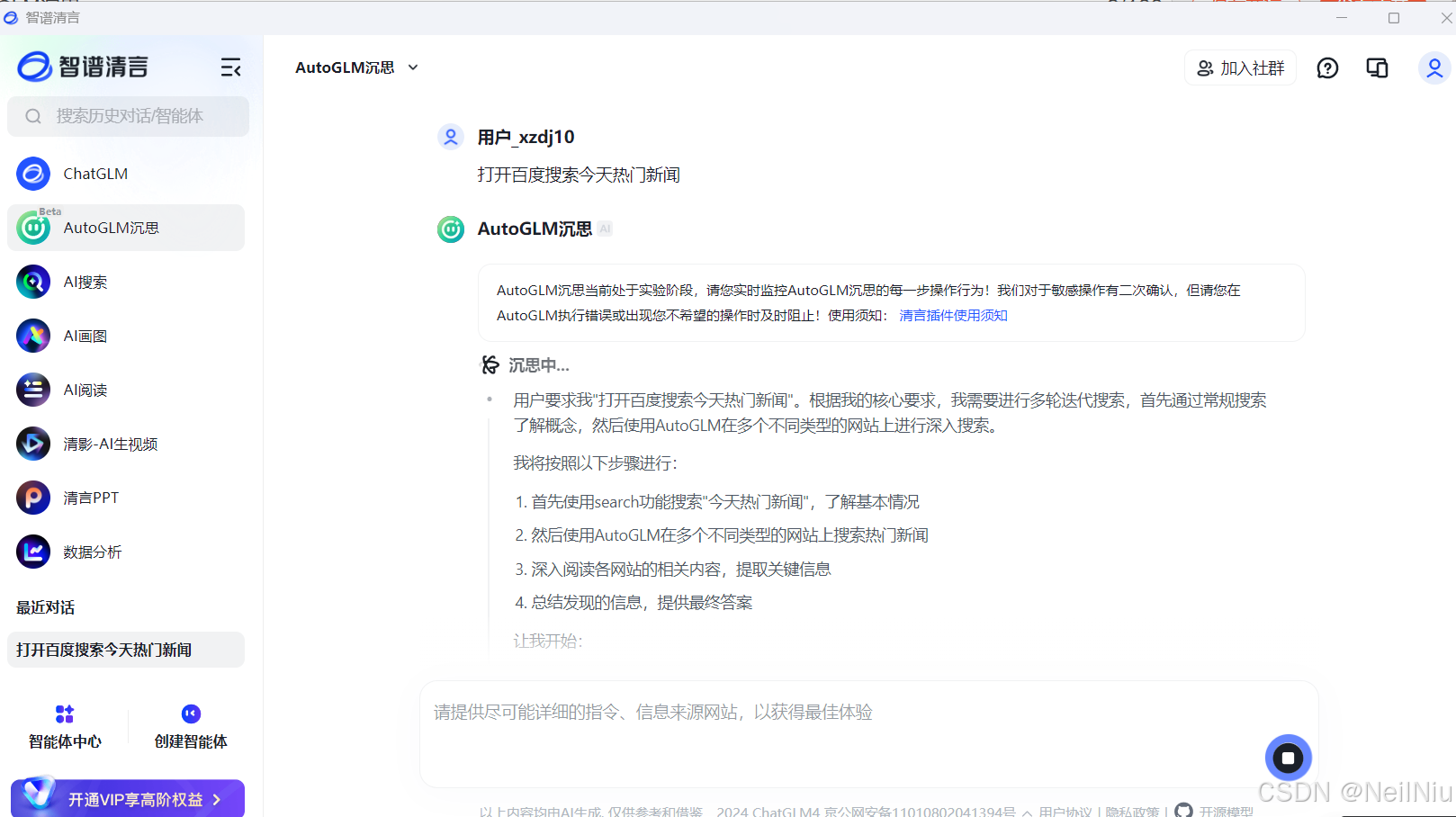Open the AI阅读 icon

33,390
